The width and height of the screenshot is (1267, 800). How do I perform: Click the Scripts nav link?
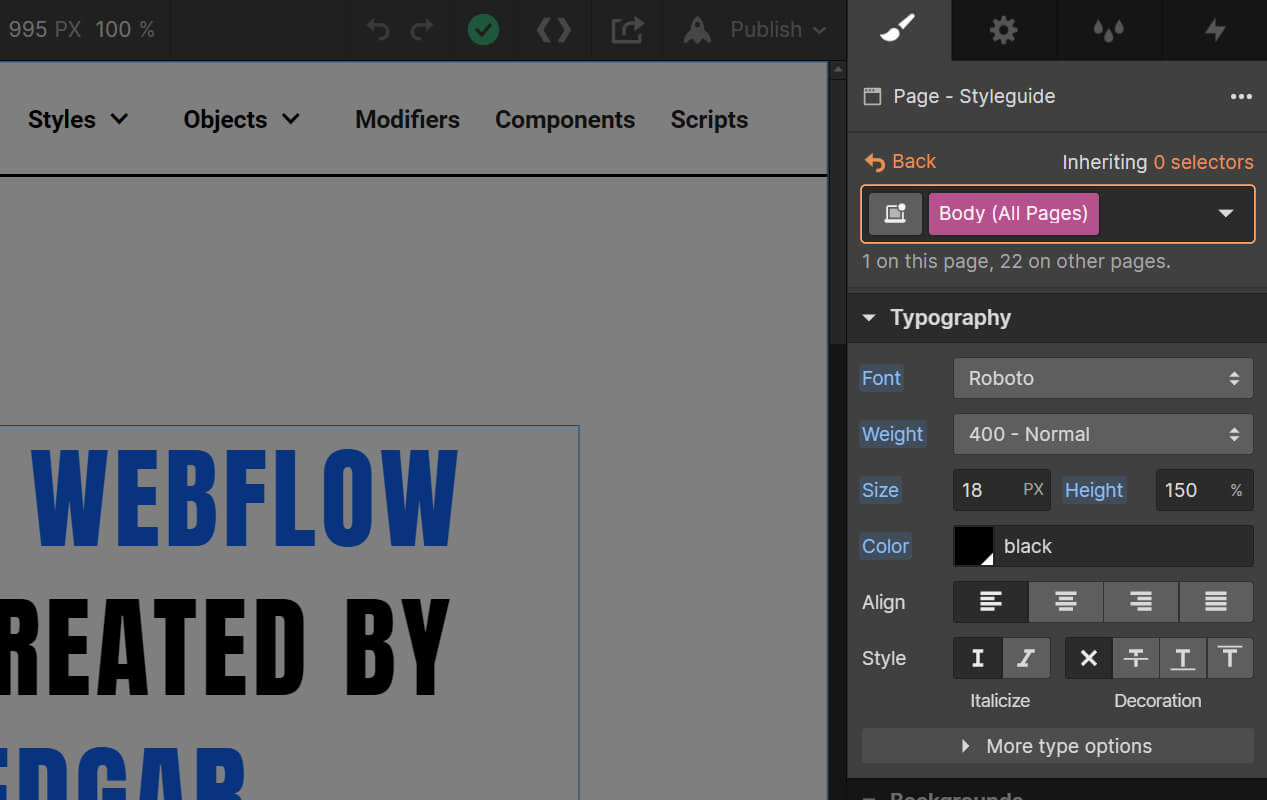tap(709, 119)
